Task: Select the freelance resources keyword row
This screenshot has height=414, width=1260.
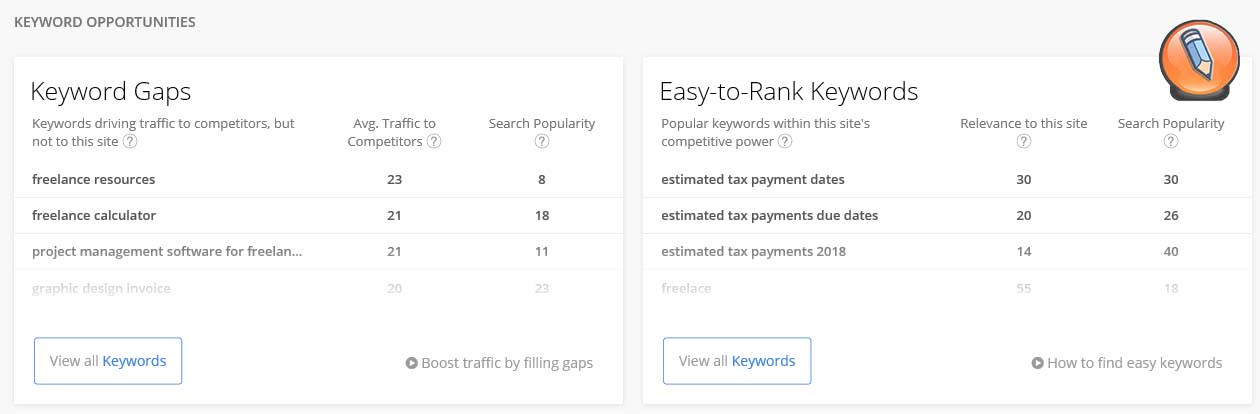Action: point(318,180)
